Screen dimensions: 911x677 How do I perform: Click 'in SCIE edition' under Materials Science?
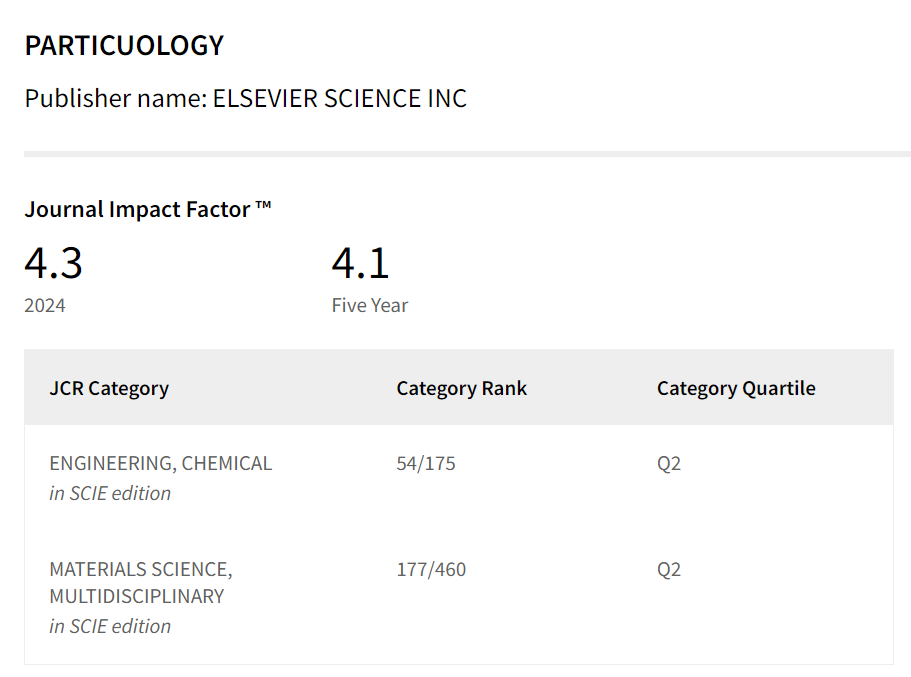coord(110,626)
